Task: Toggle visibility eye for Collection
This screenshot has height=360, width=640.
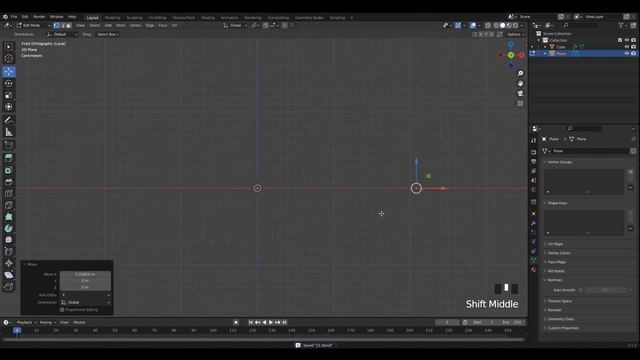Action: point(627,40)
